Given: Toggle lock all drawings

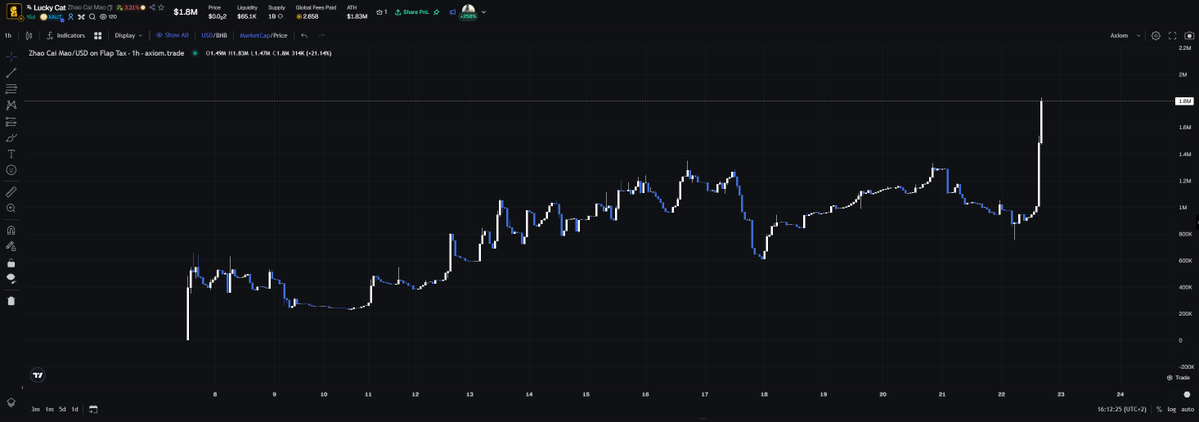Looking at the screenshot, I should 11,263.
